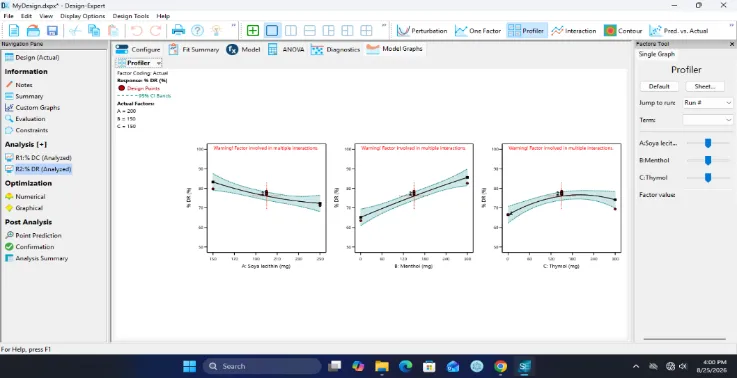The width and height of the screenshot is (737, 378).
Task: Click the Sheet... button
Action: pyautogui.click(x=705, y=87)
